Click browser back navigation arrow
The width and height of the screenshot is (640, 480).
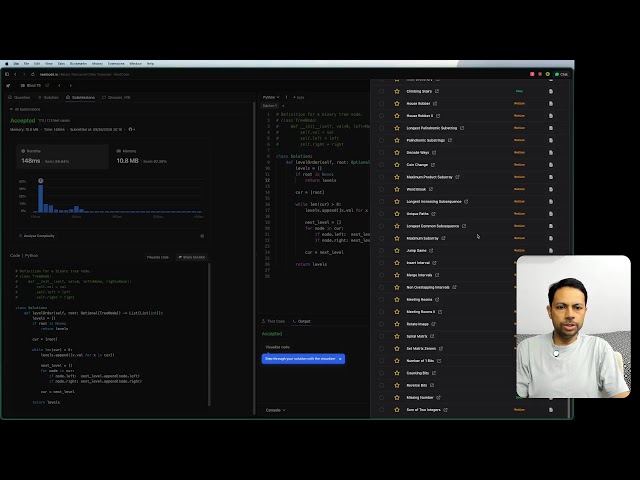coord(15,74)
